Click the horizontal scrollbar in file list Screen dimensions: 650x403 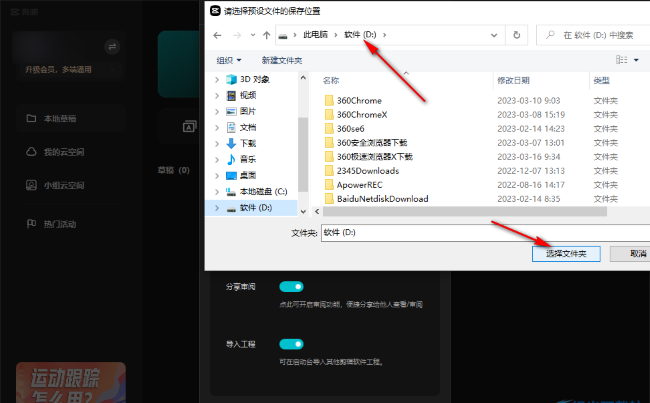(460, 211)
